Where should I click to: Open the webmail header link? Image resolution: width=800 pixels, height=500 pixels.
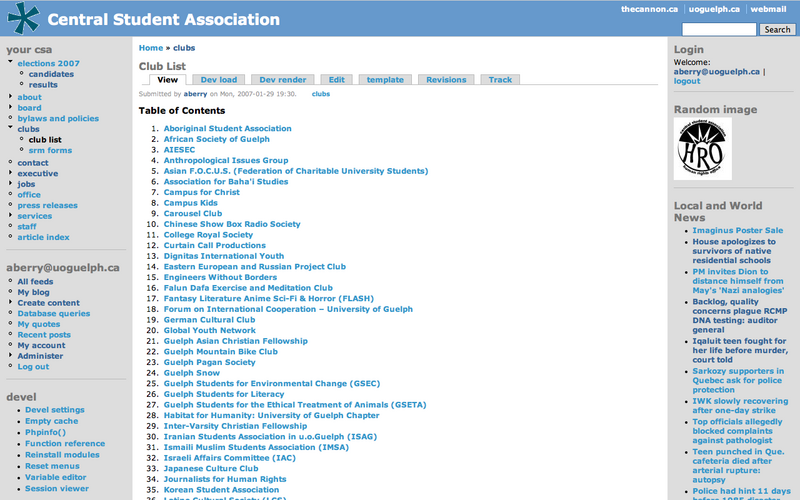(x=768, y=9)
